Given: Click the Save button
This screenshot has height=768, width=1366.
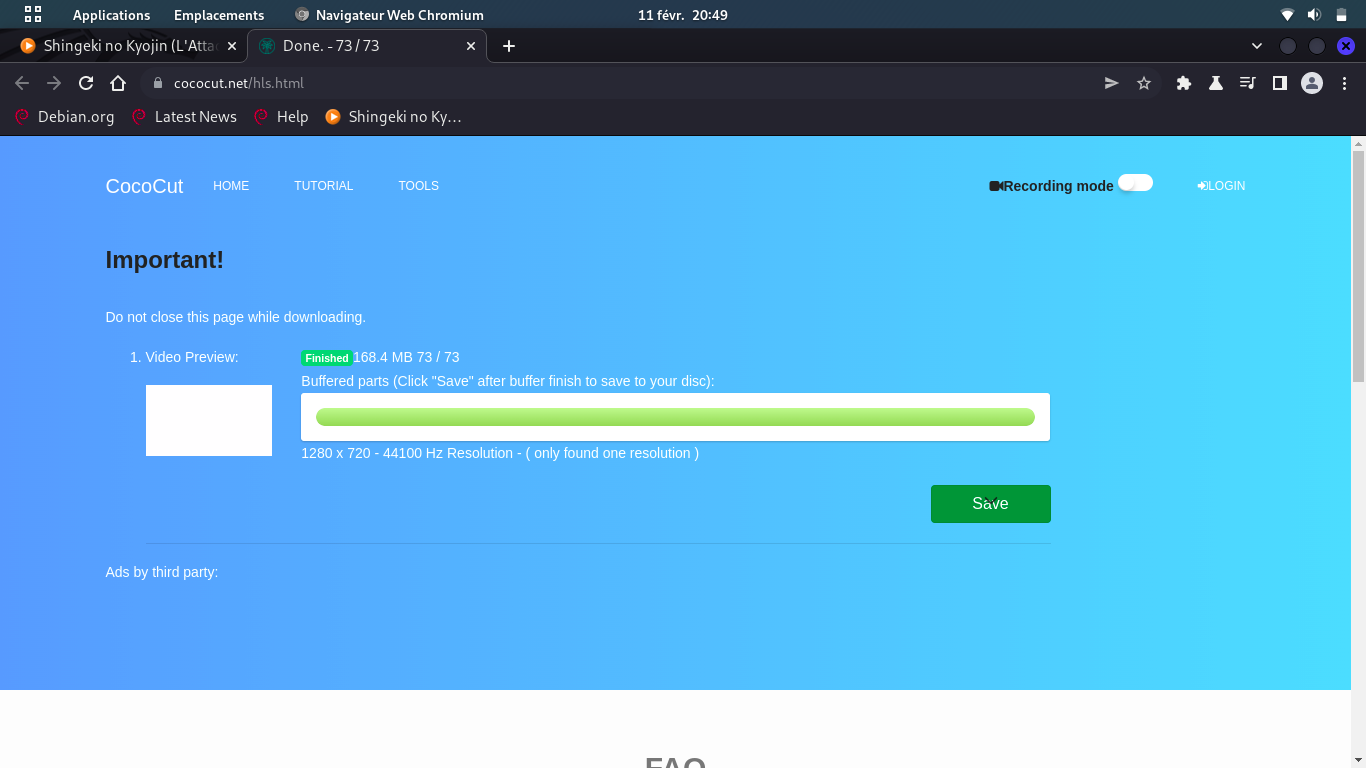Looking at the screenshot, I should click(x=990, y=504).
